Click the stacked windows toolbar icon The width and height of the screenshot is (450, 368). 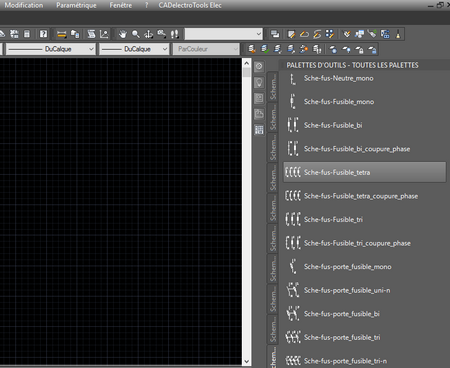[275, 34]
